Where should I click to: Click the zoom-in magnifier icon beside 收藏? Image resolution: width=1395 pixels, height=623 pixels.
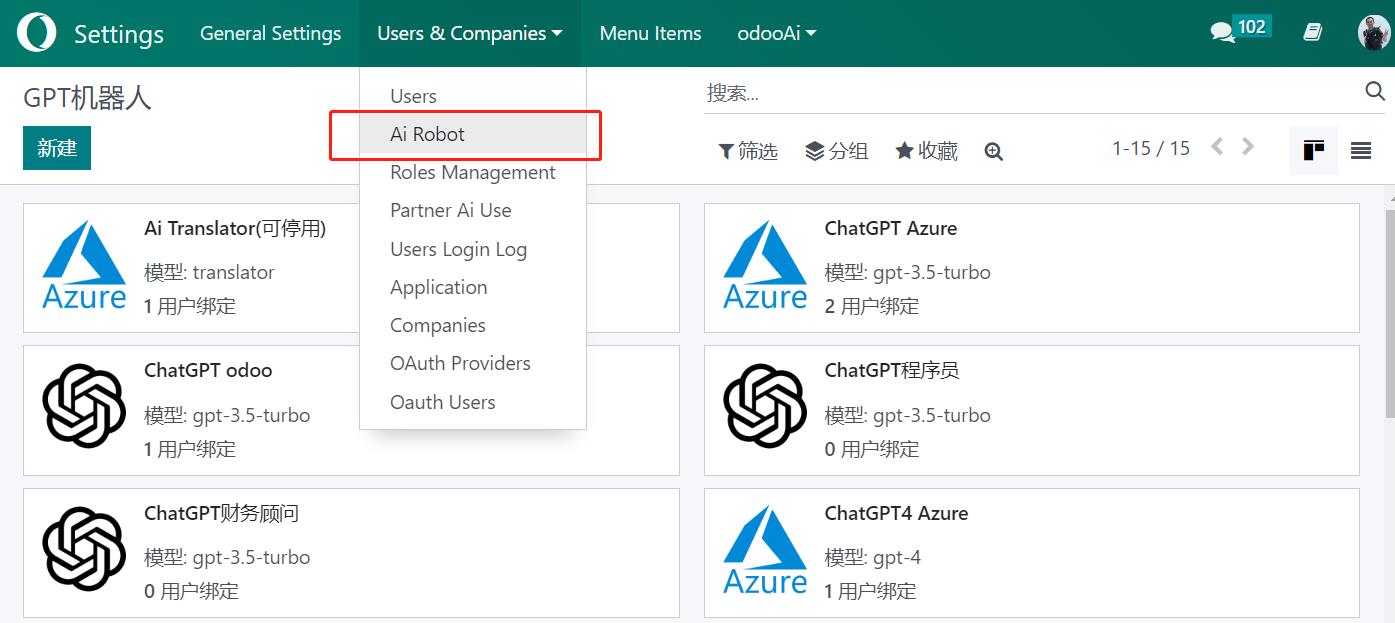click(993, 151)
